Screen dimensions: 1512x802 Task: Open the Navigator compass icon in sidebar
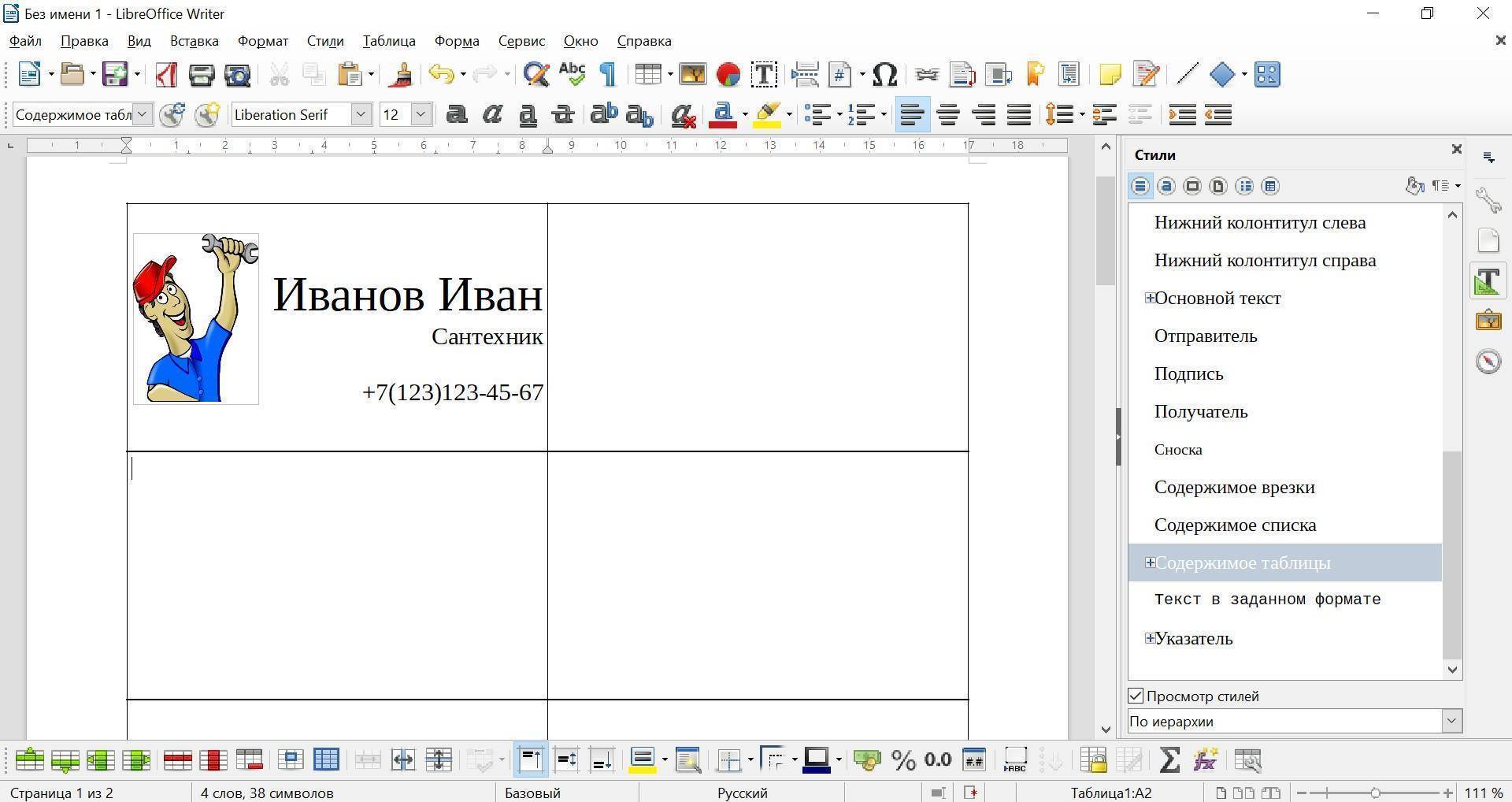[1488, 362]
